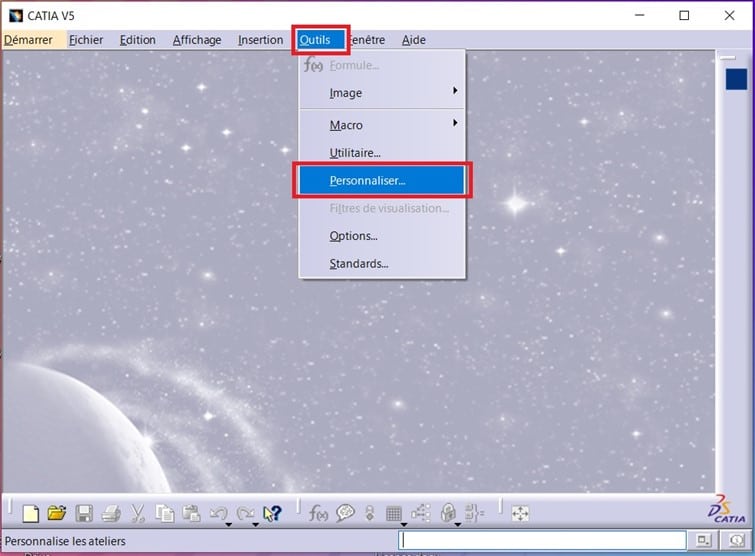The image size is (755, 556).
Task: Close the open Outils menu
Action: (320, 40)
